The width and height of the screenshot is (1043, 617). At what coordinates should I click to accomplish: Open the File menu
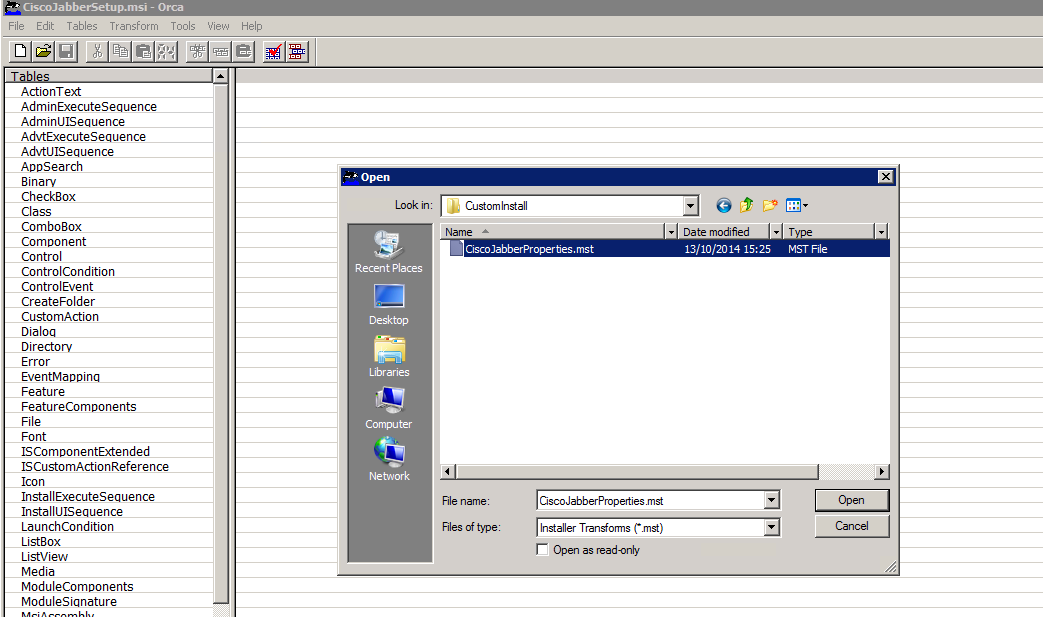(16, 26)
